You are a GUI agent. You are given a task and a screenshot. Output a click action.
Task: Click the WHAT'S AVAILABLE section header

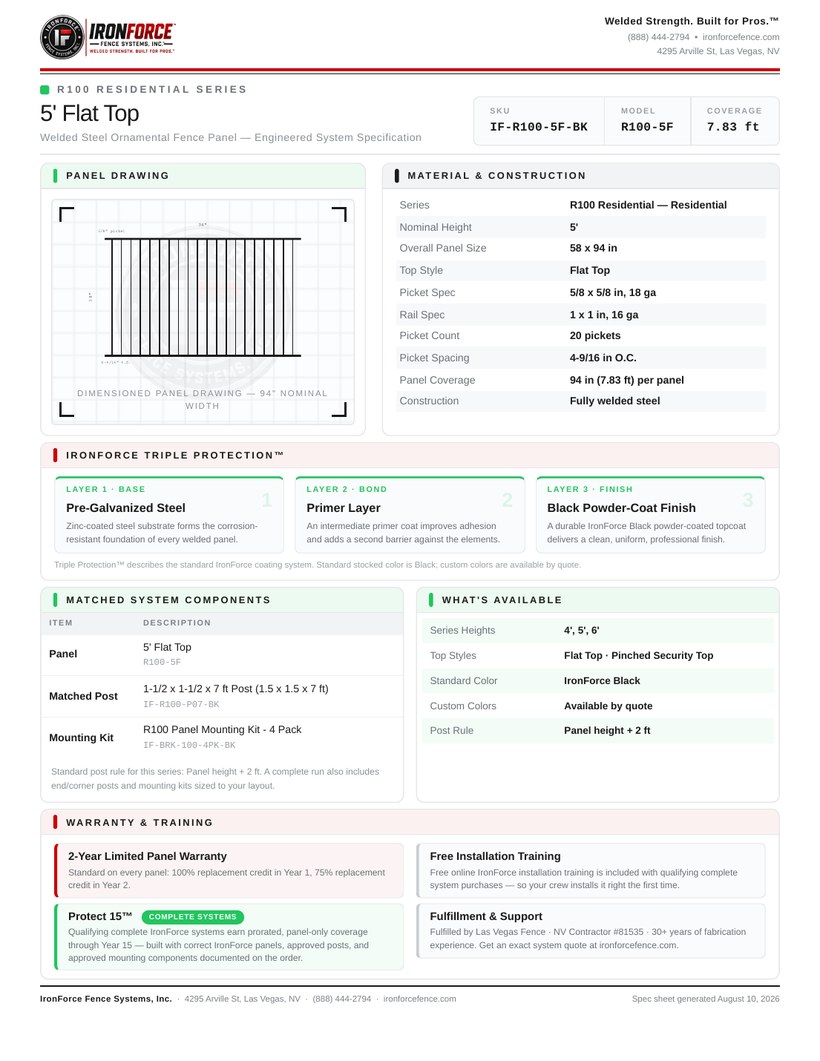click(501, 600)
